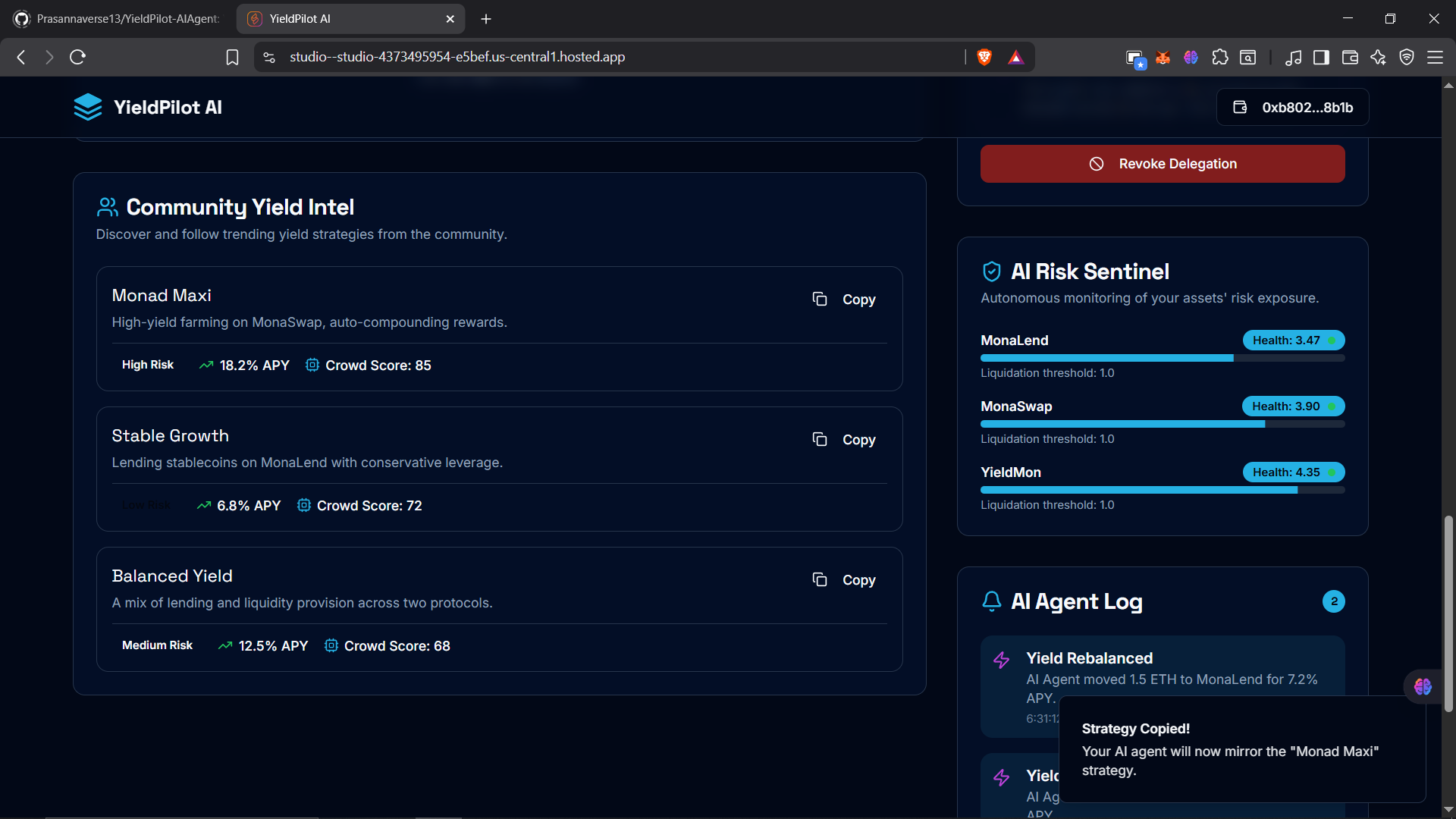Open a new browser tab
1456x819 pixels.
tap(486, 19)
